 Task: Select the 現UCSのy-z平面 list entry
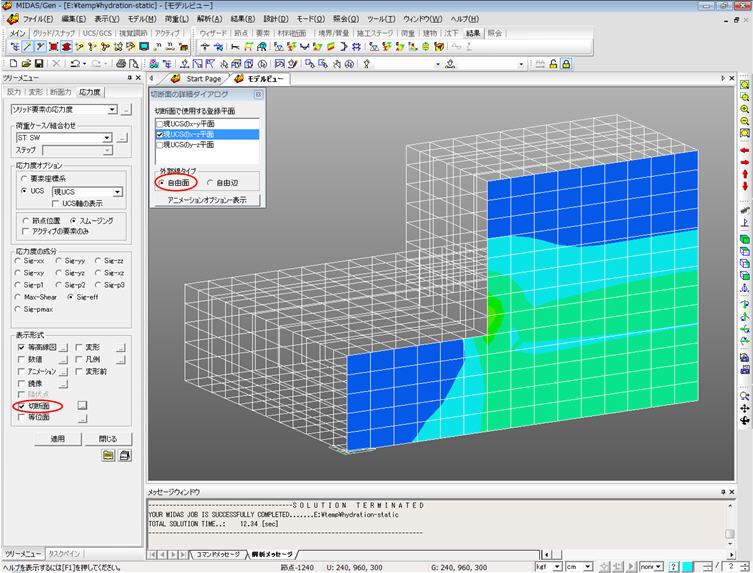click(x=207, y=145)
